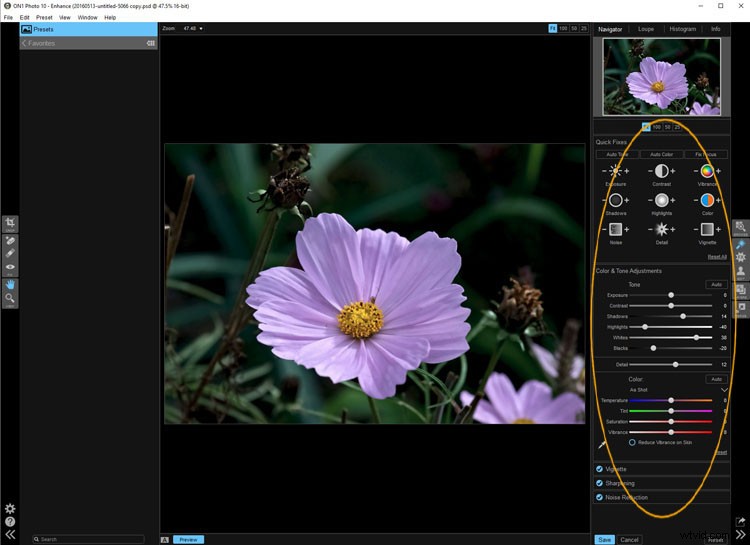This screenshot has width=750, height=545.
Task: Select the Hand pan tool
Action: coord(10,285)
